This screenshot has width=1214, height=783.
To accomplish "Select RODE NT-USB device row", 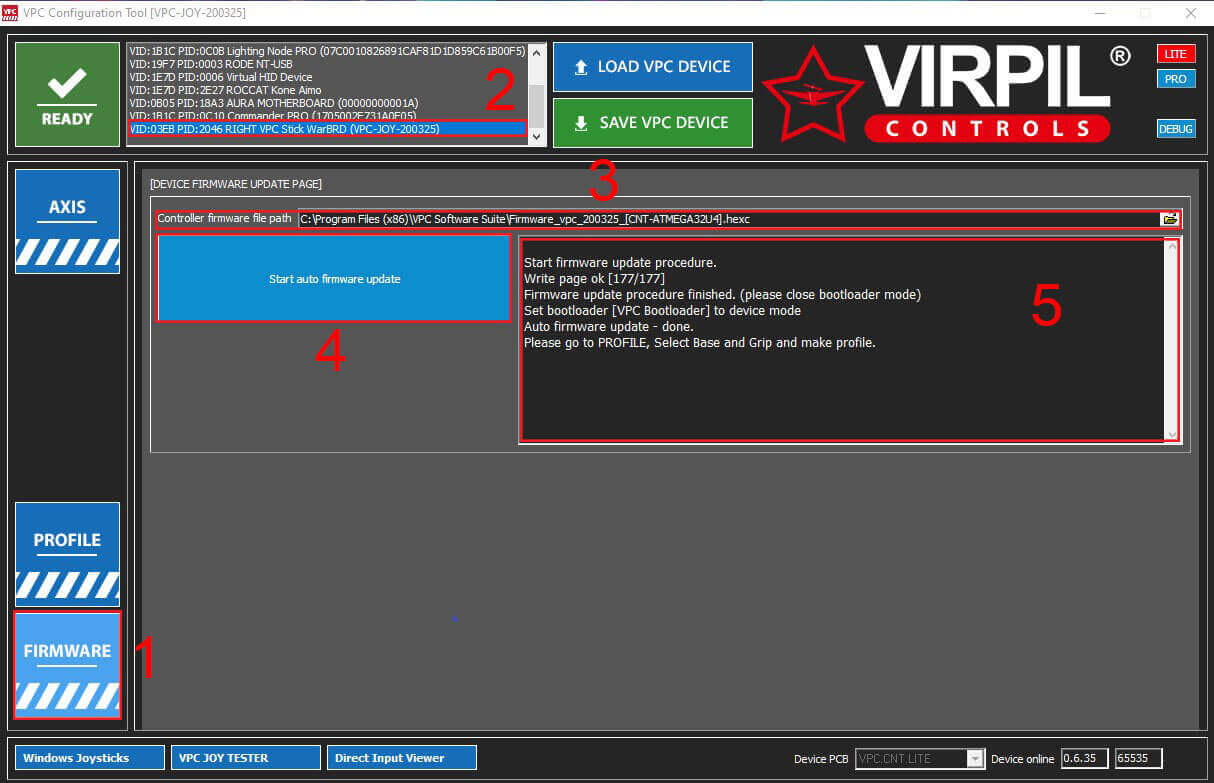I will 327,64.
